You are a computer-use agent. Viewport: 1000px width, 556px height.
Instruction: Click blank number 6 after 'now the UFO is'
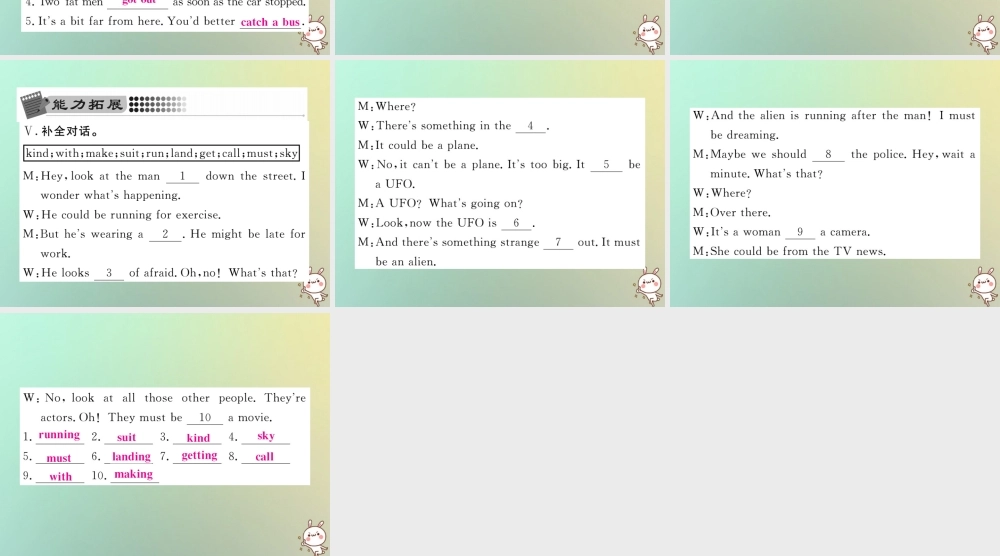[517, 223]
